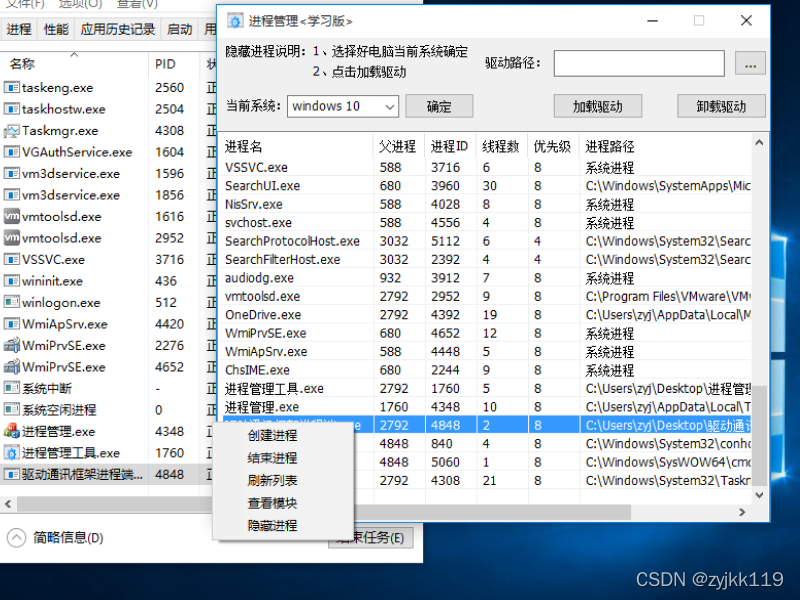
Task: Click the process list vertical scrollbar thumb
Action: point(760,435)
